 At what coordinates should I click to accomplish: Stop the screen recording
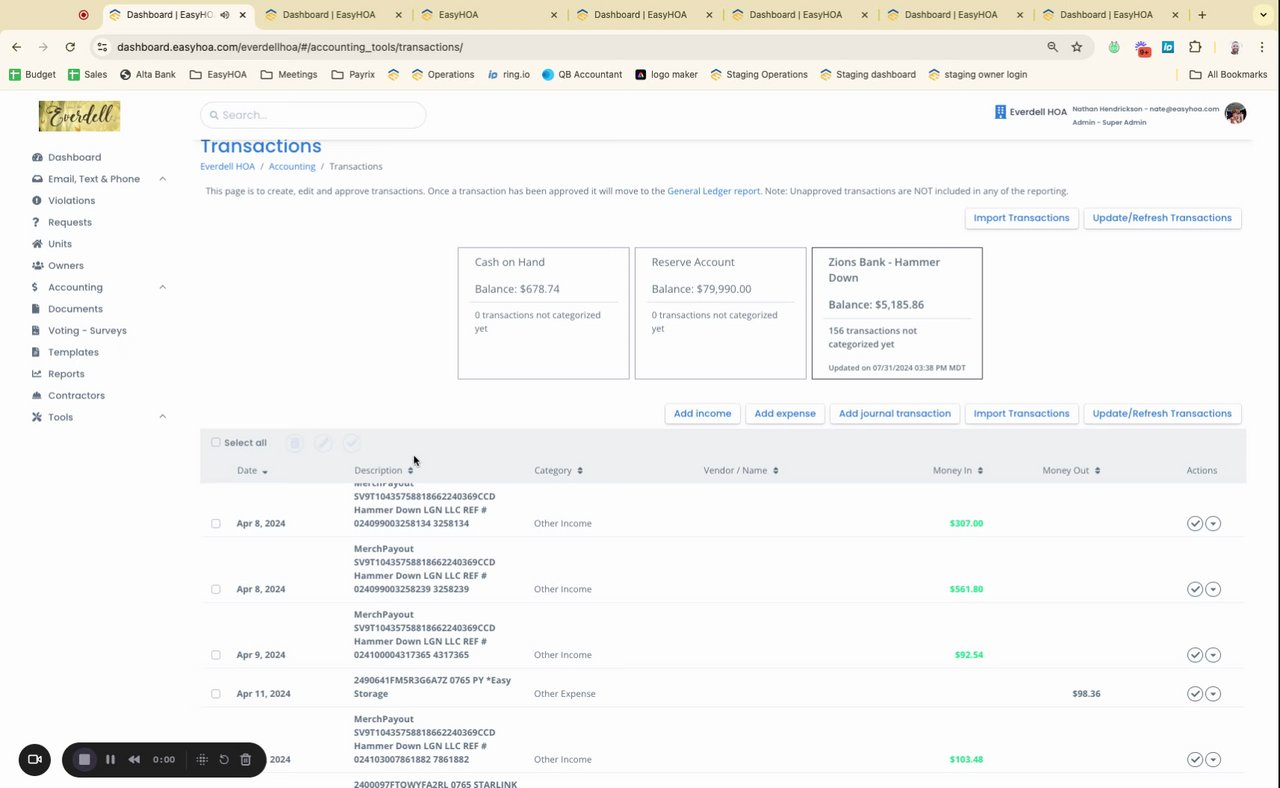pos(85,760)
